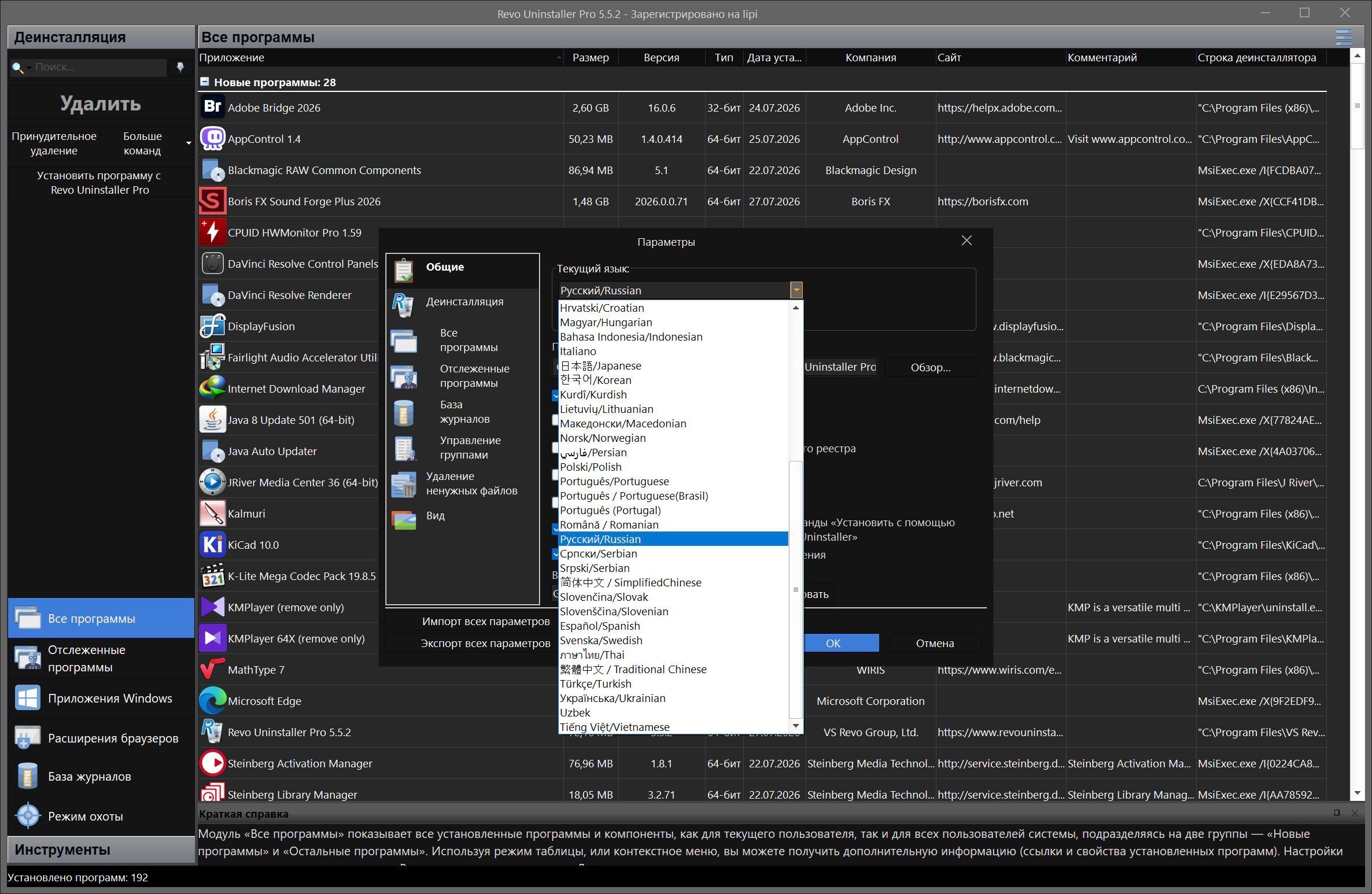Open Удаление ненужных файлов settings
The image size is (1372, 894).
[463, 483]
